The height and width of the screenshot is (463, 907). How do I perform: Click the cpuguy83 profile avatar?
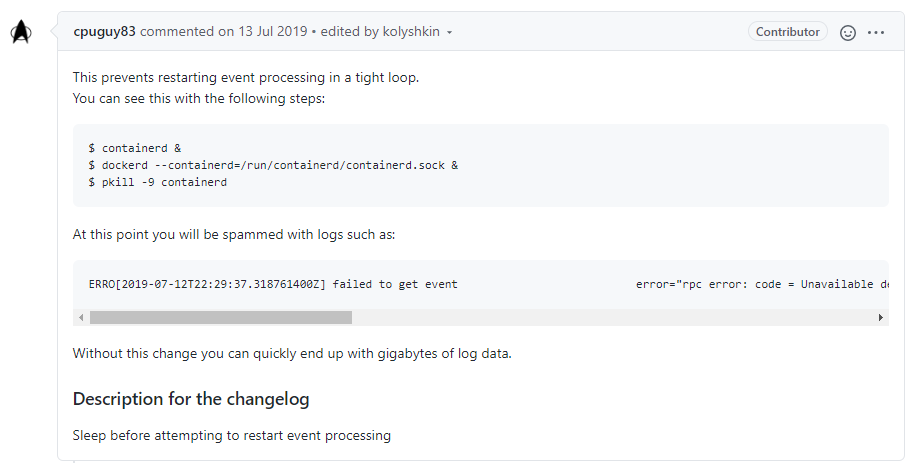point(21,32)
